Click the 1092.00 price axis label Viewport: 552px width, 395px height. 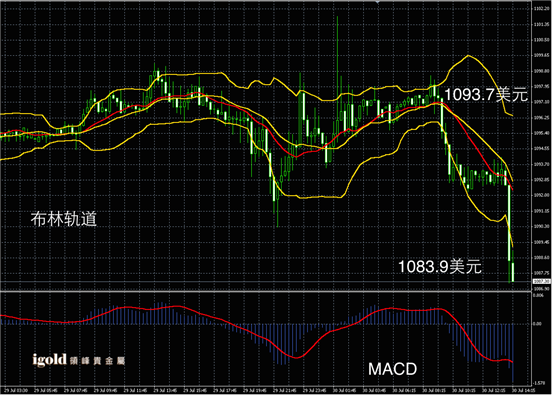[541, 195]
